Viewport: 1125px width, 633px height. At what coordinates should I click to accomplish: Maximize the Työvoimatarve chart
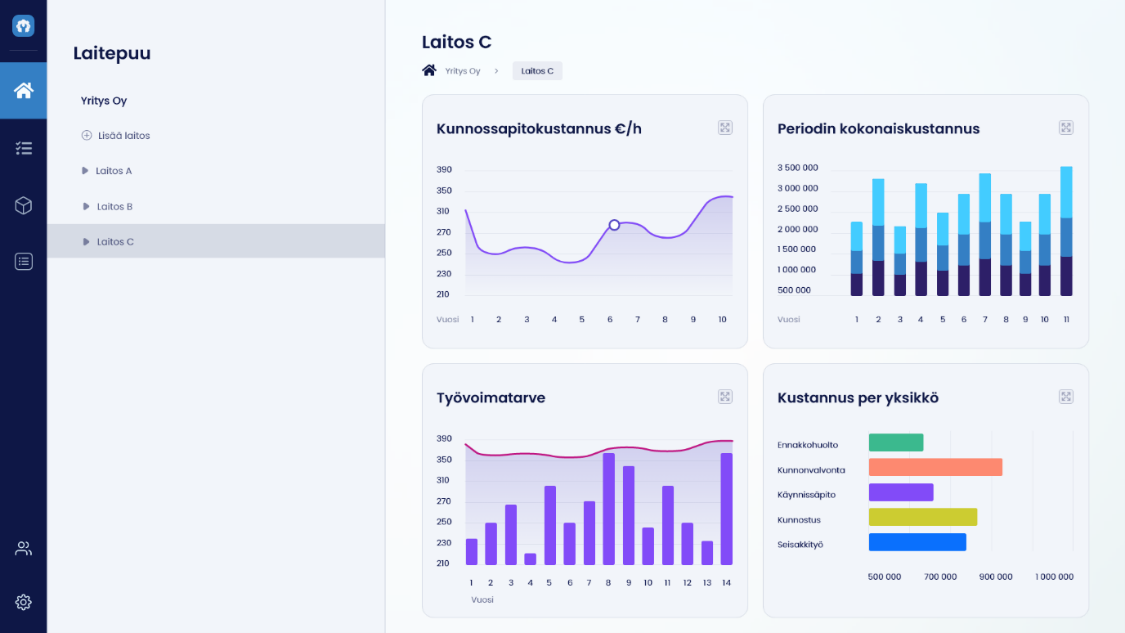pos(725,397)
